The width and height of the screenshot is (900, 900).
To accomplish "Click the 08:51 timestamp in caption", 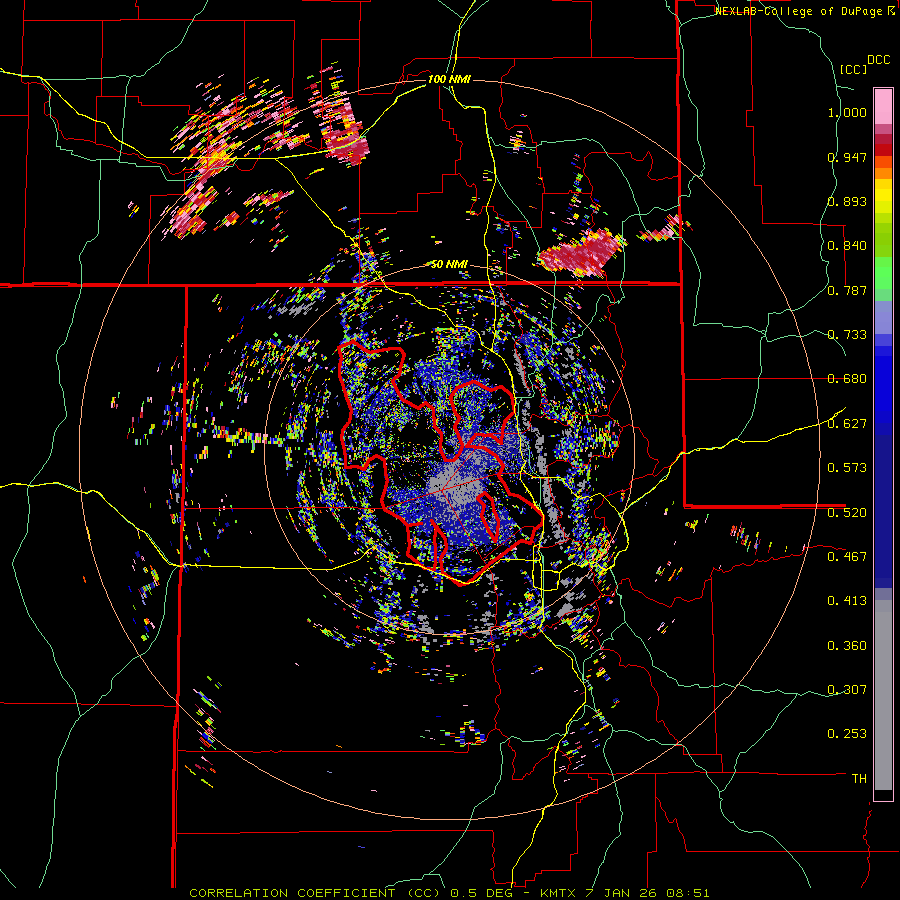I will point(688,893).
